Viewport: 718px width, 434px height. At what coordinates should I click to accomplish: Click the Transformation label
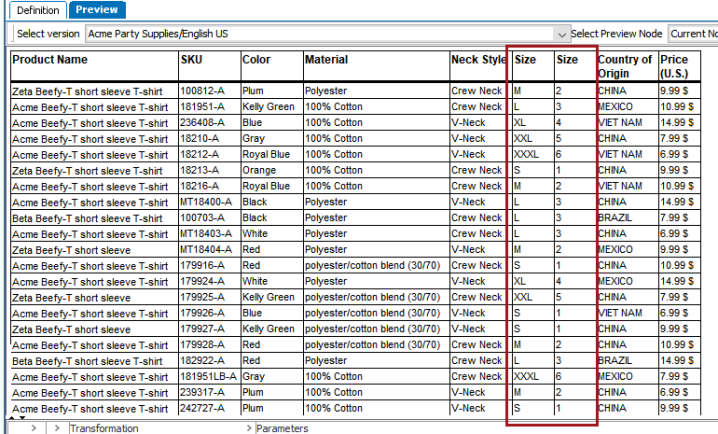pyautogui.click(x=104, y=429)
